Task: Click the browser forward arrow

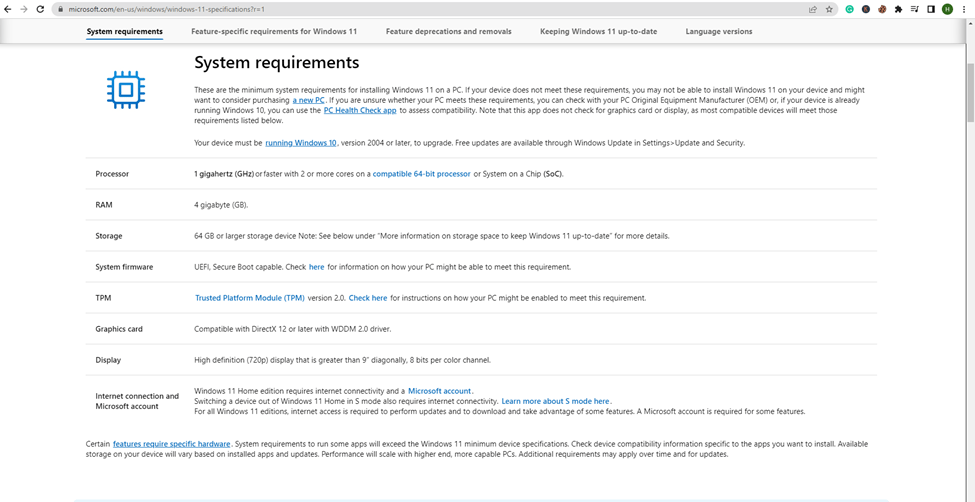Action: coord(24,9)
